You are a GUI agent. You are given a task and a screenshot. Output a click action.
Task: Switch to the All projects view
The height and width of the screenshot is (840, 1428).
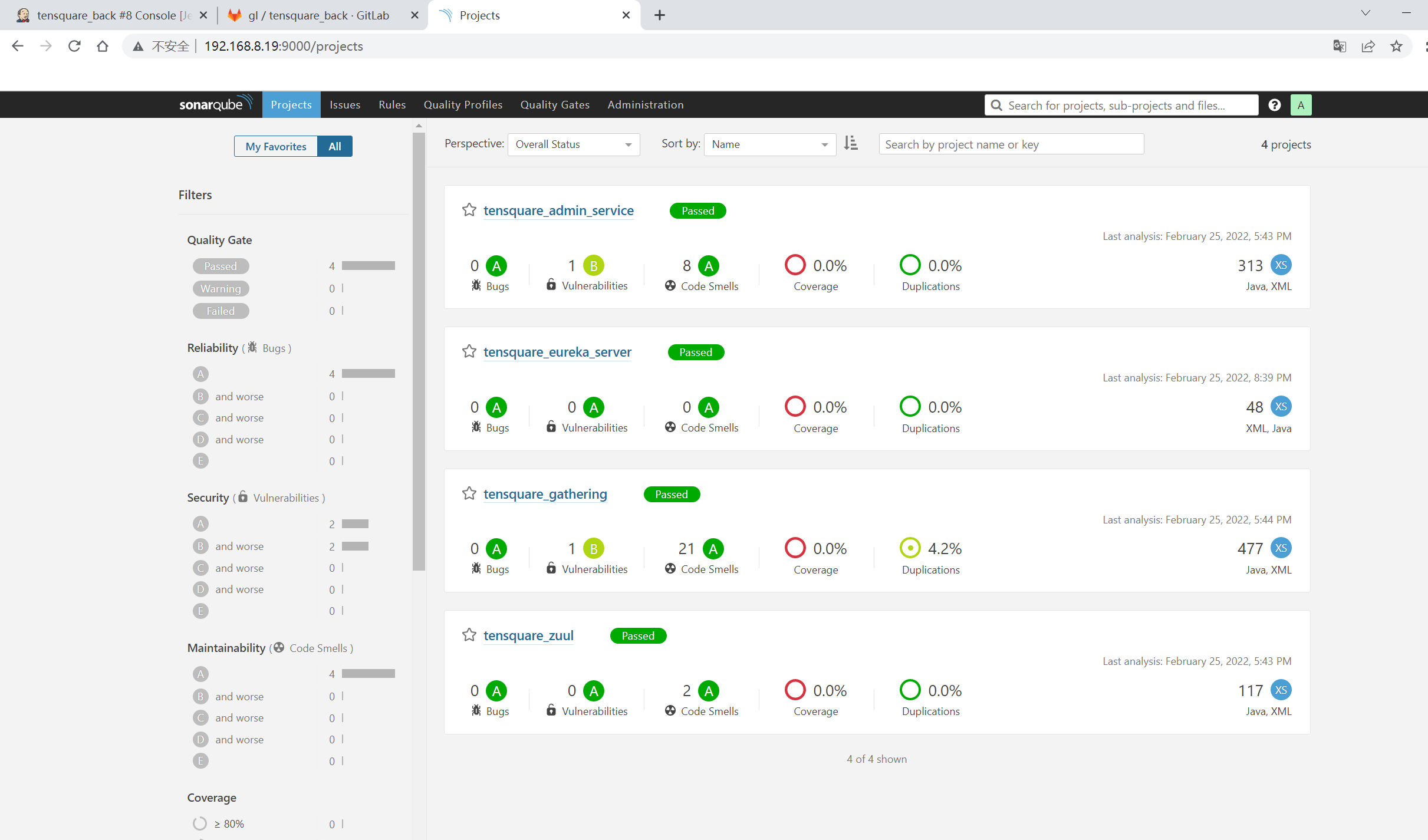[335, 146]
